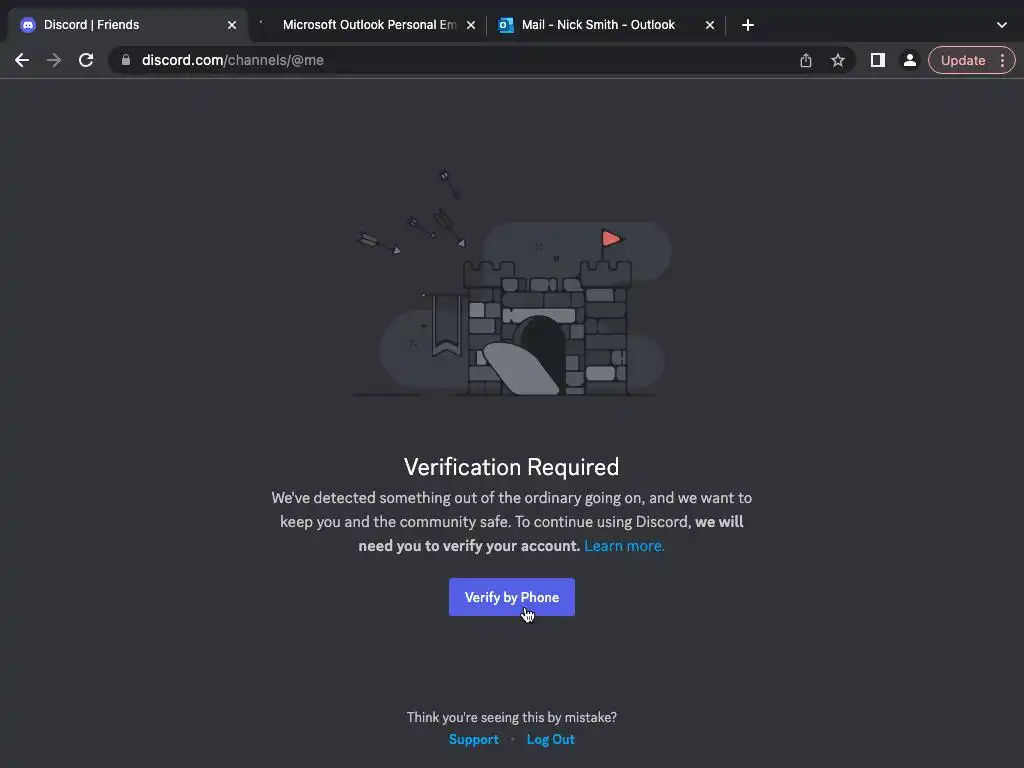Screen dimensions: 1024x768
Task: Open Chrome three-dot menu
Action: (x=1002, y=60)
